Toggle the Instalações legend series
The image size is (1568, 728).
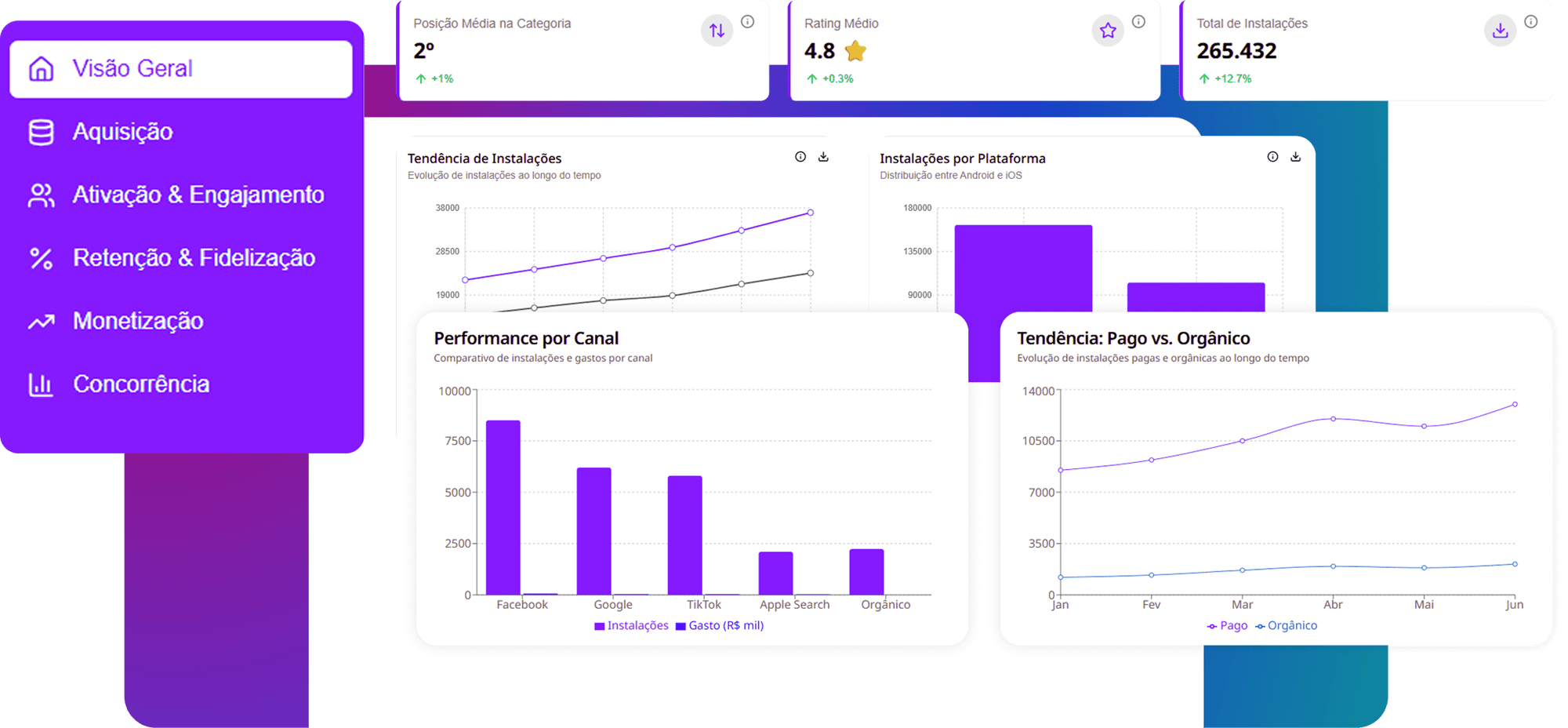coord(631,625)
